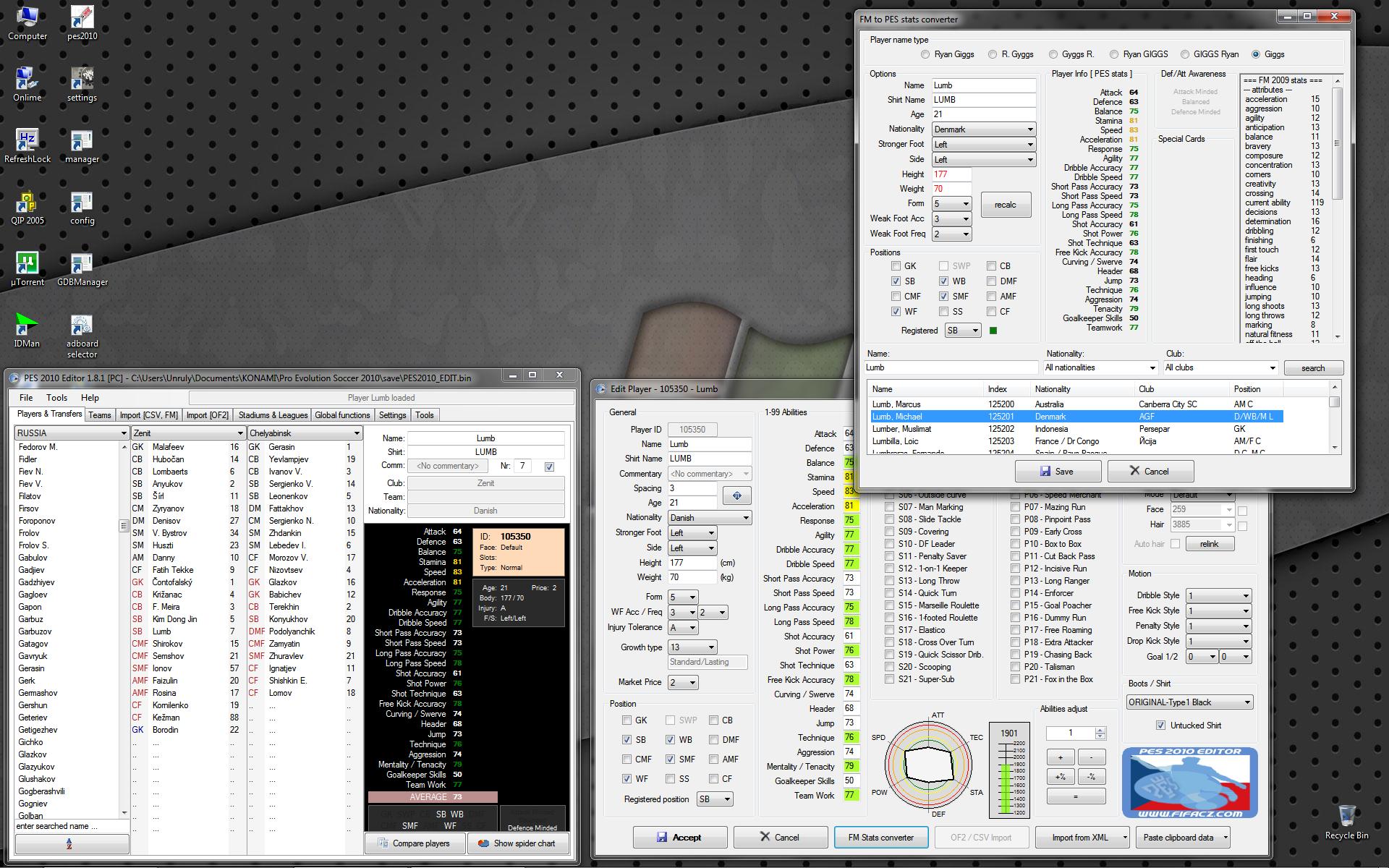Open the settings desktop shortcut

click(82, 85)
